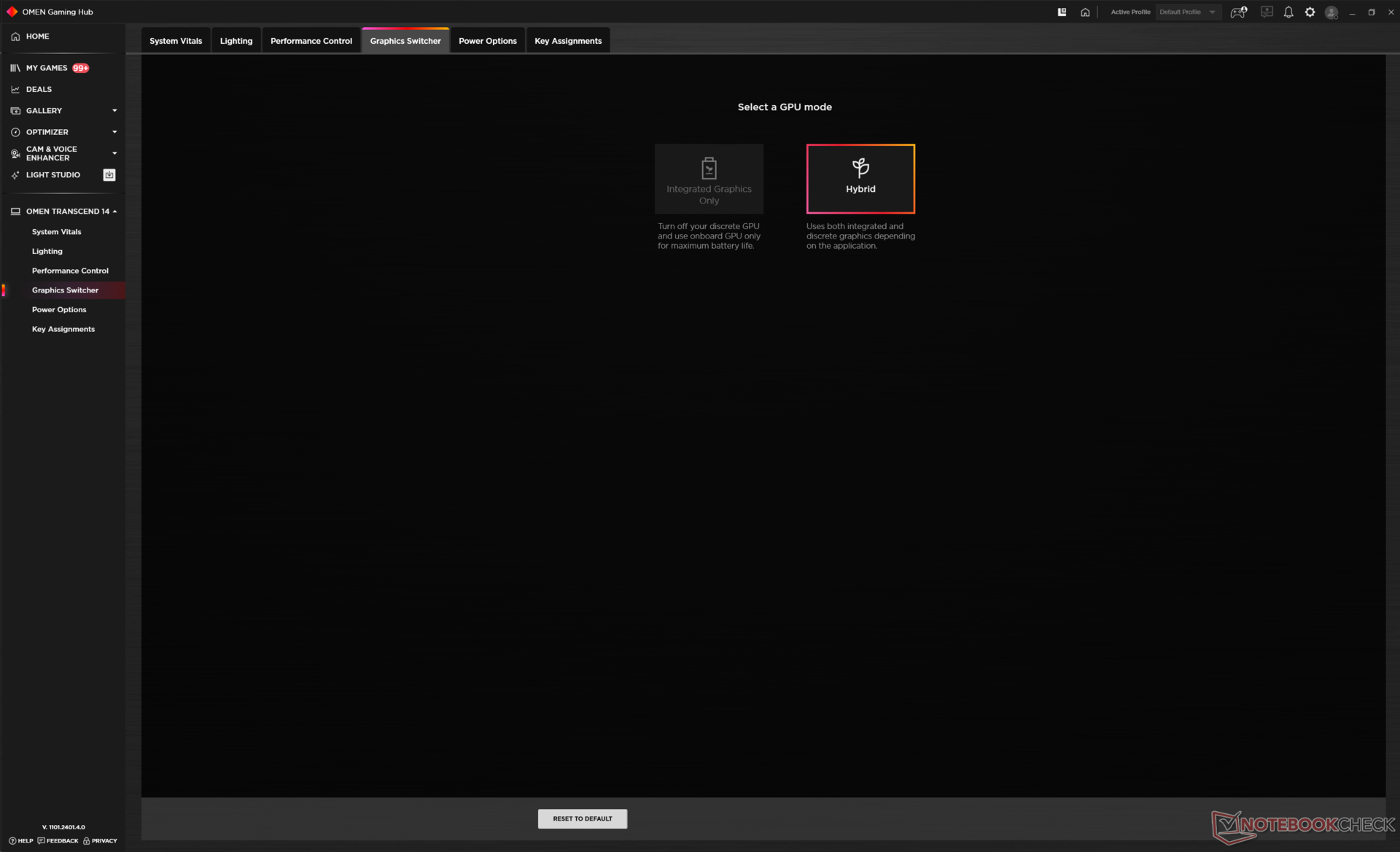Switch to the Power Options tab
Screen dimensions: 1400x852
pyautogui.click(x=487, y=41)
